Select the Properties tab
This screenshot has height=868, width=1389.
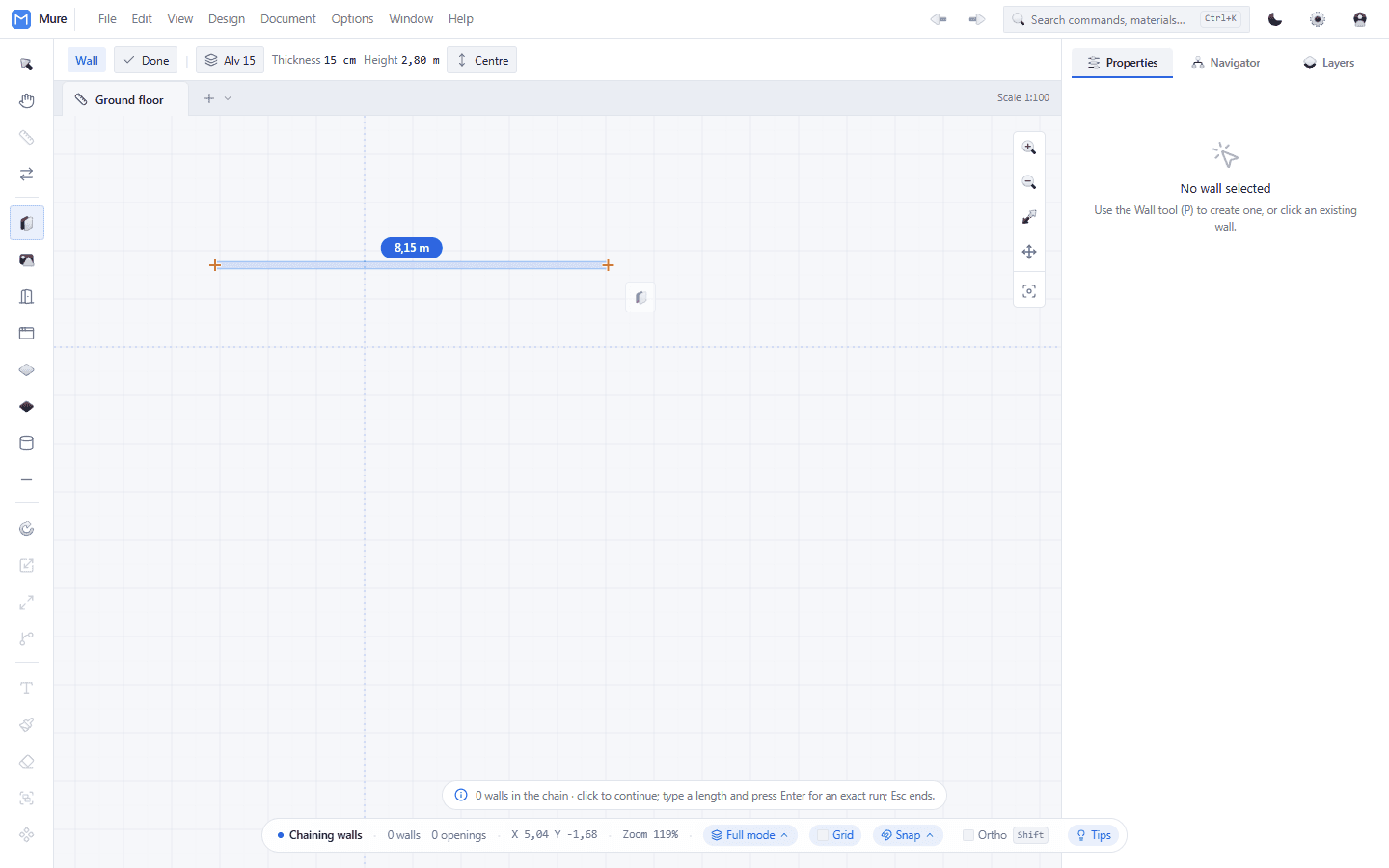coord(1123,63)
